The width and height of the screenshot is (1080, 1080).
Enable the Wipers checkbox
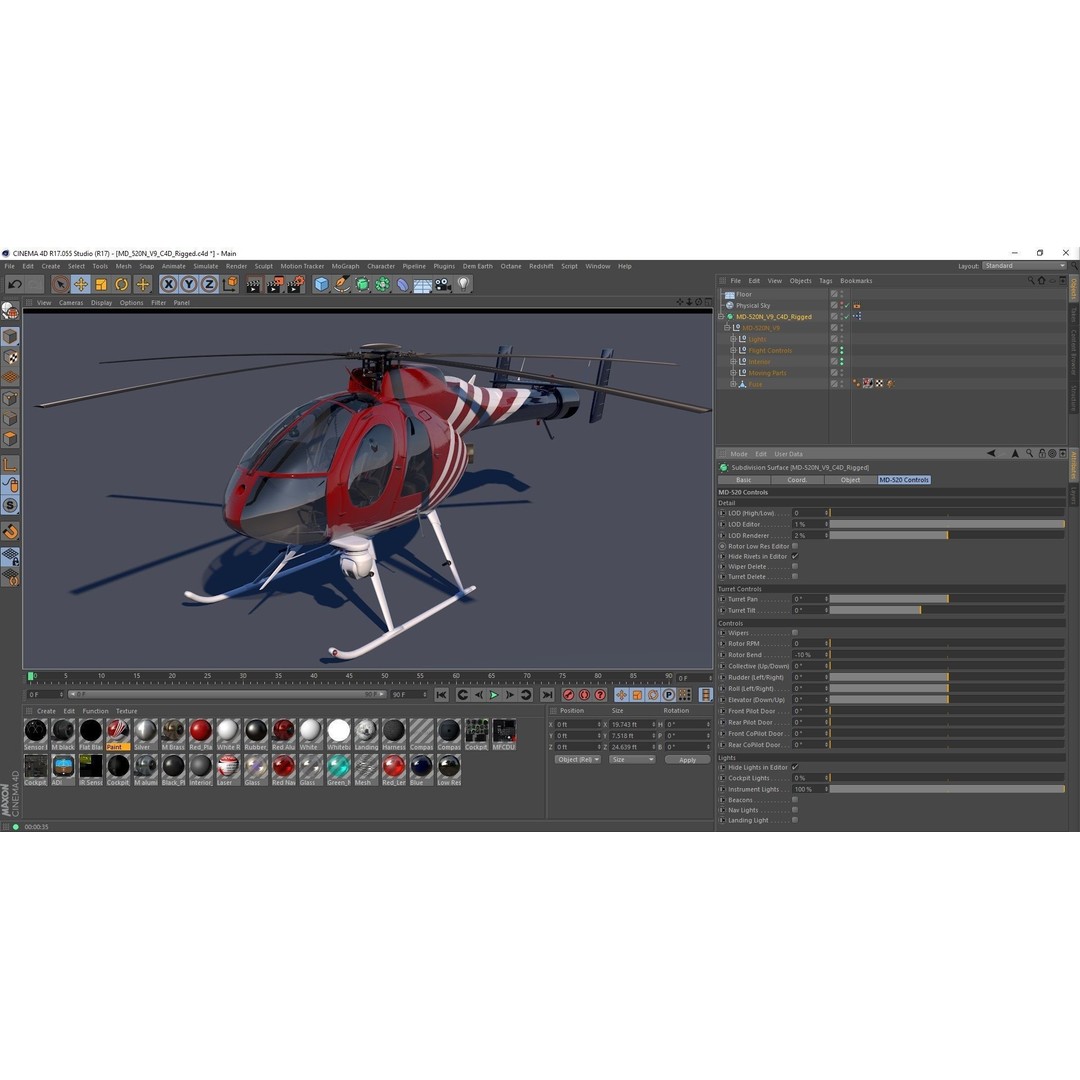(795, 633)
